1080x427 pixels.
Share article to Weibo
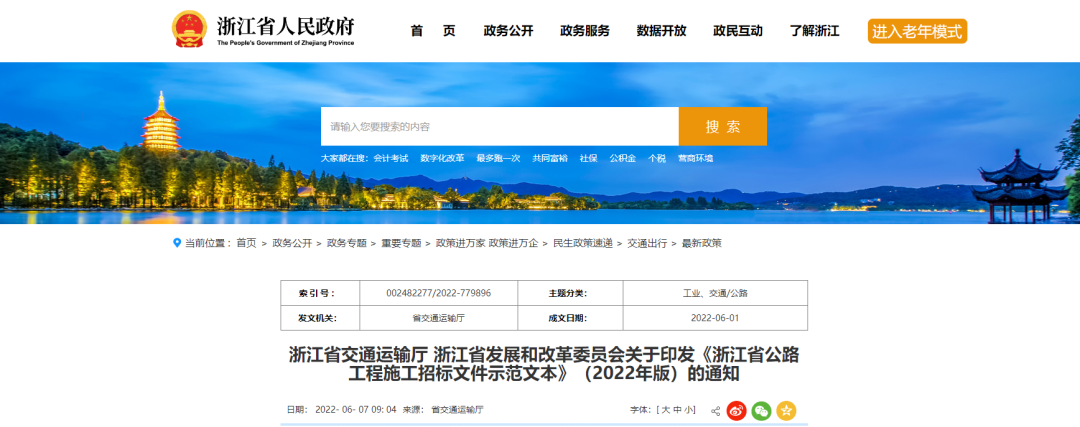pyautogui.click(x=736, y=410)
